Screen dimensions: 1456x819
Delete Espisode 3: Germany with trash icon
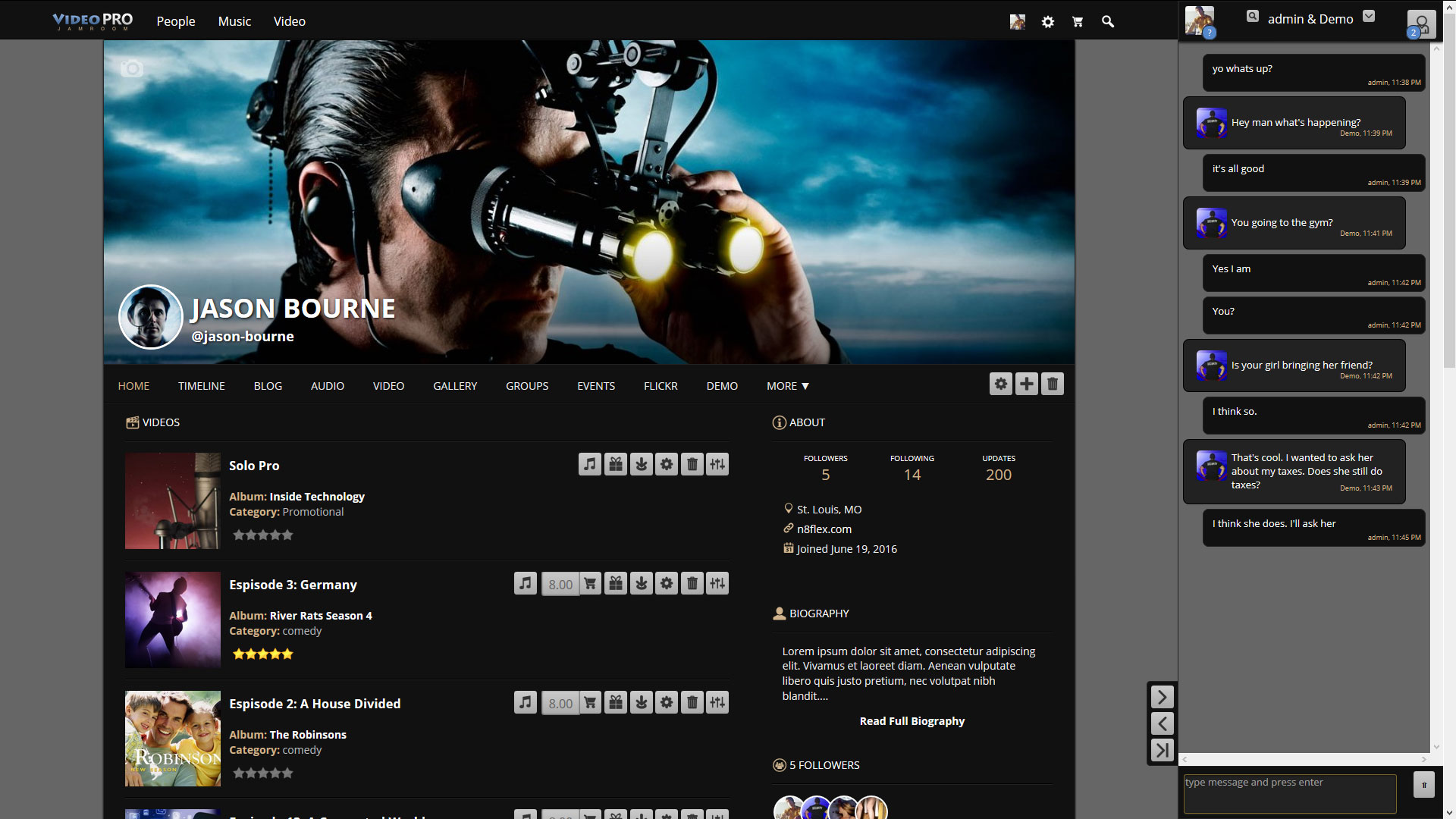(x=692, y=583)
